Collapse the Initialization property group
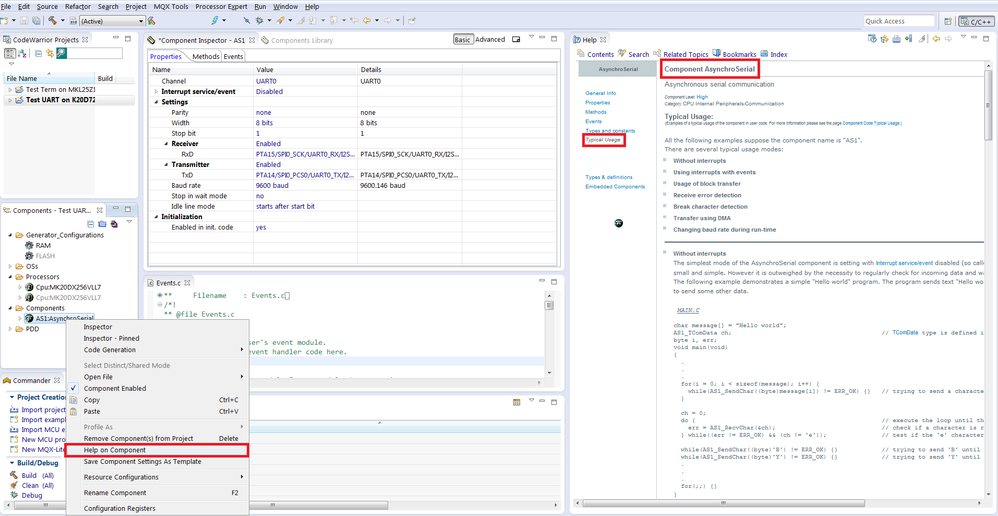This screenshot has height=516, width=998. tap(156, 217)
